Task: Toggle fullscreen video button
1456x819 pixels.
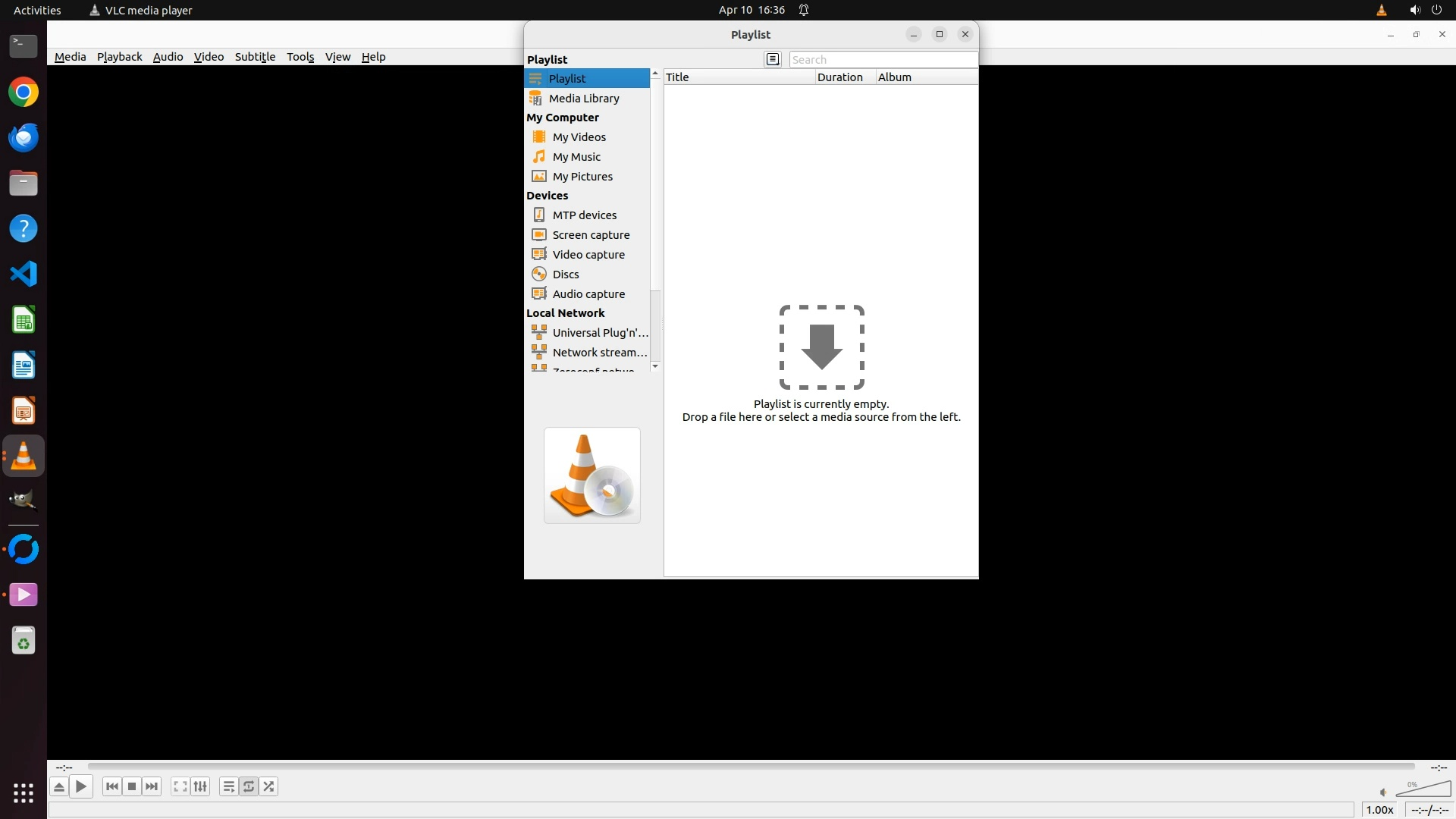Action: tap(180, 786)
